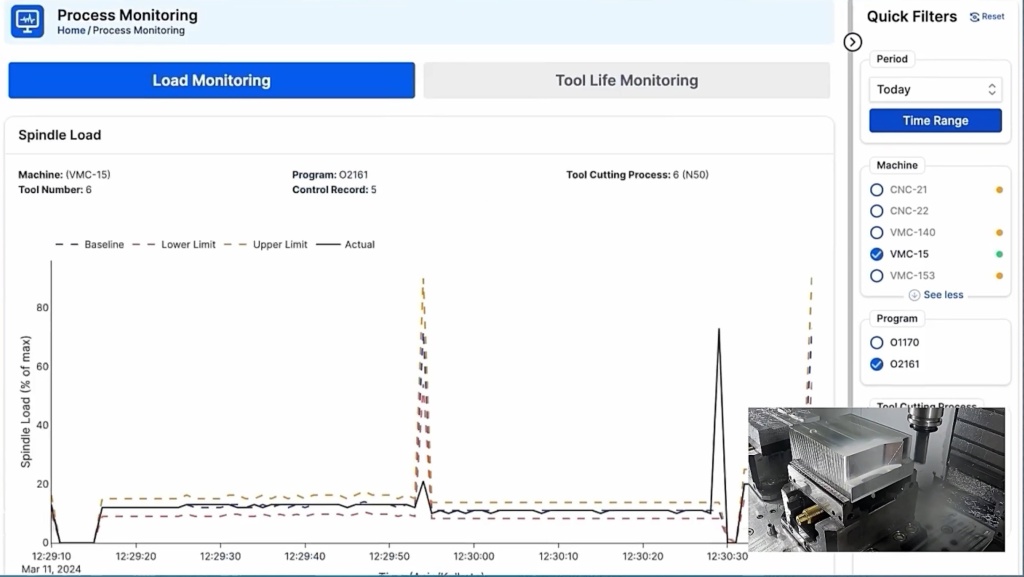Click the See less collapse icon
1024x577 pixels.
point(914,295)
